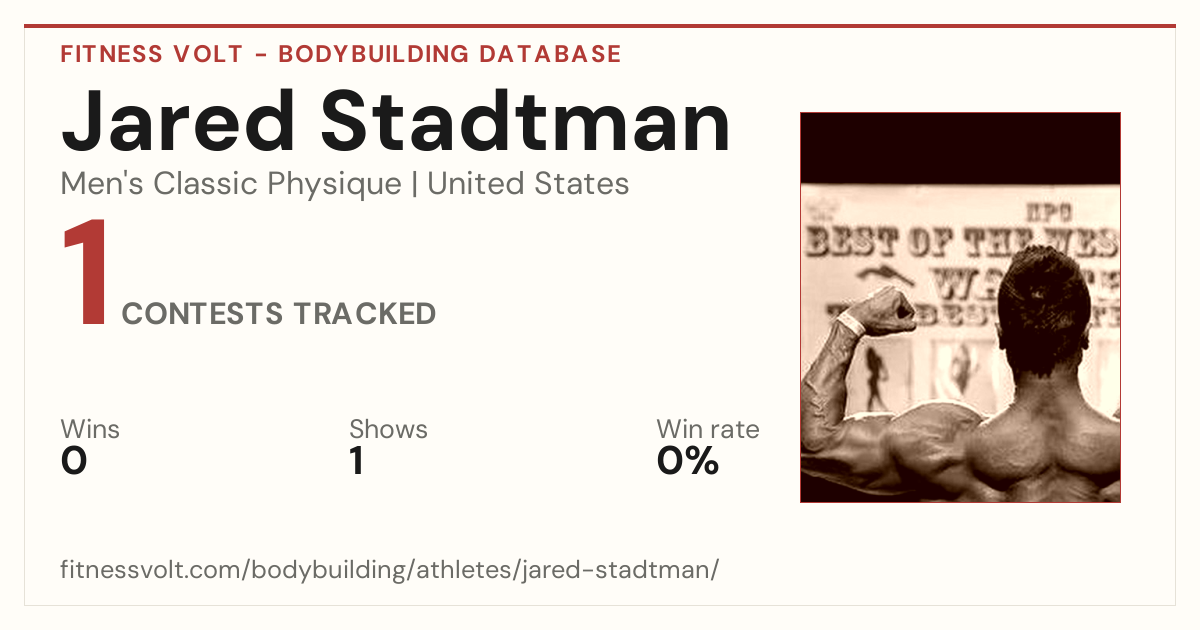Open the fitnessvolt.com athlete URL
This screenshot has height=630, width=1200.
click(390, 570)
